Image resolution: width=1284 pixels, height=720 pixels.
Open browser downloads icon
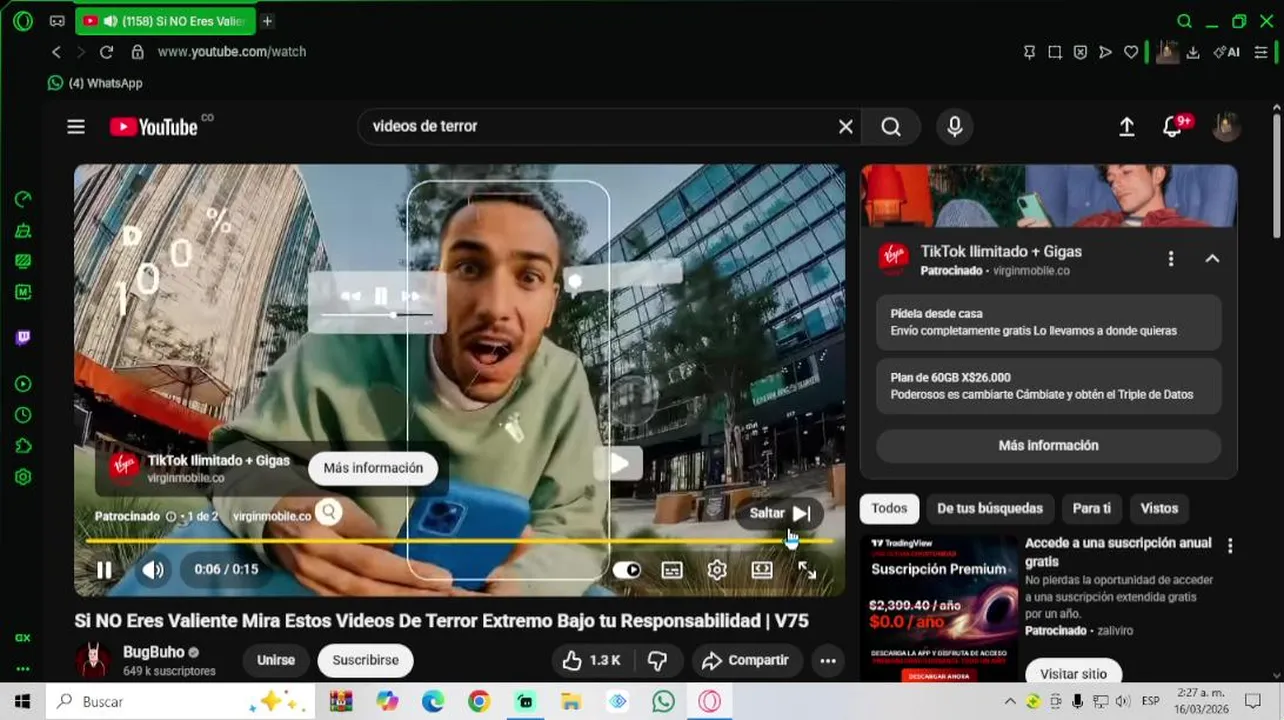1193,52
